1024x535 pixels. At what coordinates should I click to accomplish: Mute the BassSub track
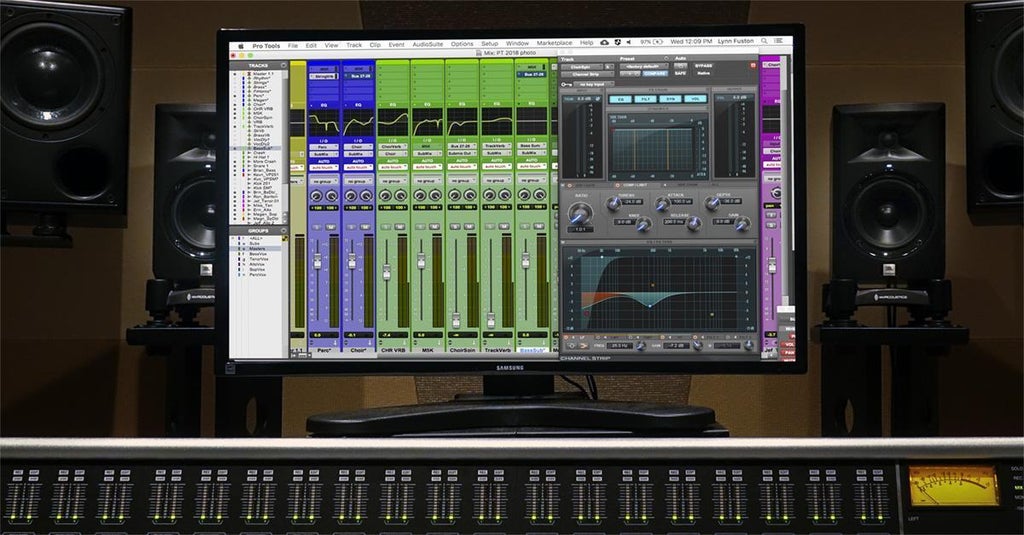539,227
